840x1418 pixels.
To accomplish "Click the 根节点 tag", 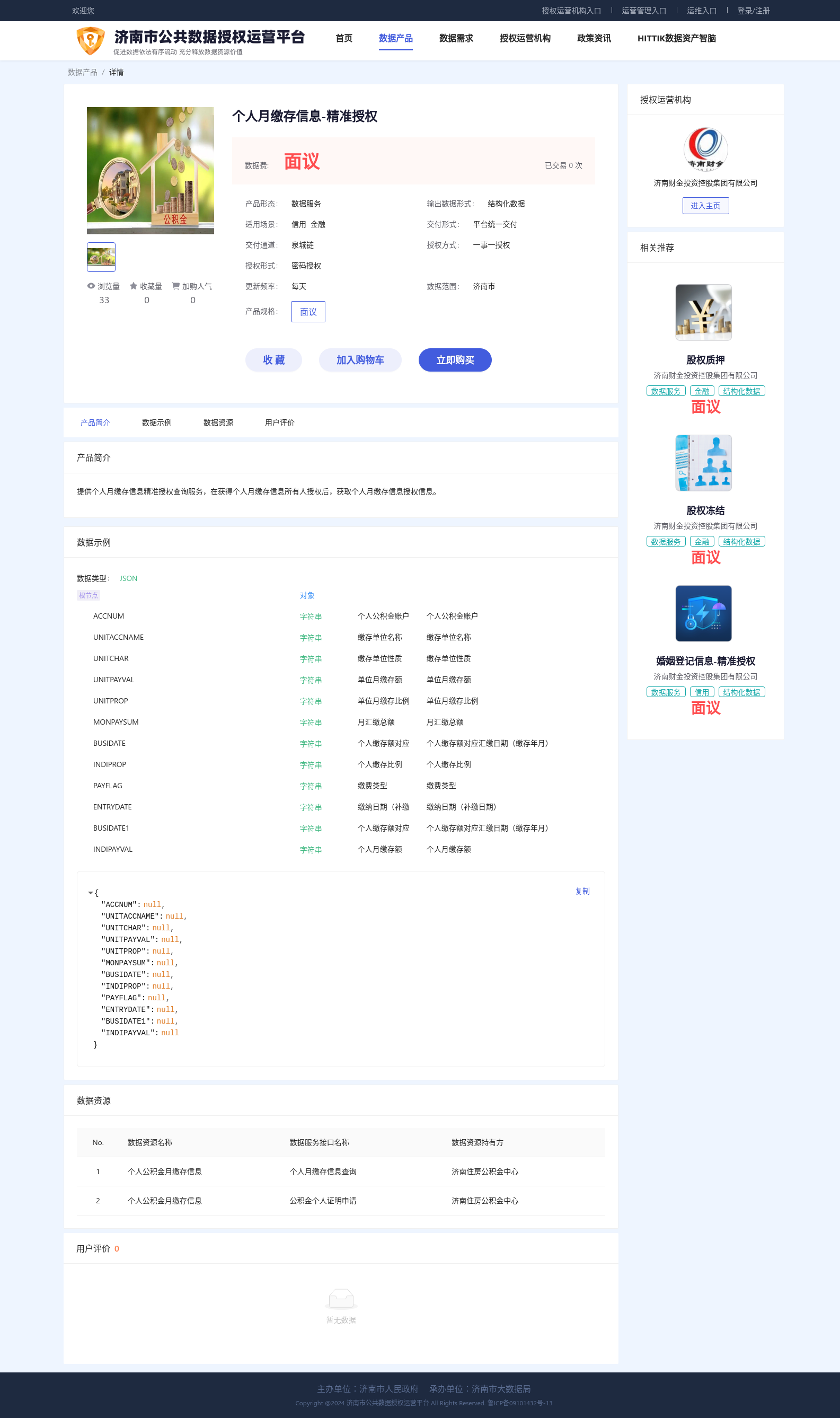I will [89, 595].
